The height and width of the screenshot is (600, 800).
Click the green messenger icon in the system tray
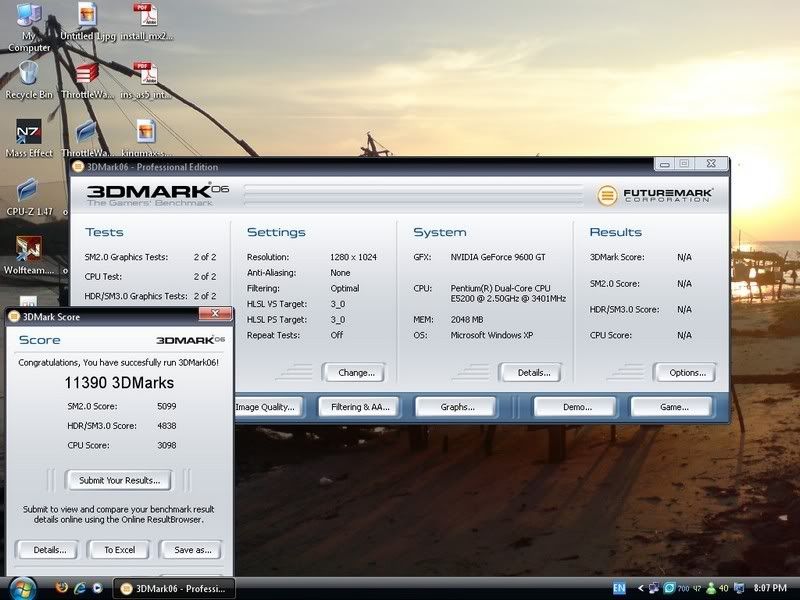[x=712, y=587]
